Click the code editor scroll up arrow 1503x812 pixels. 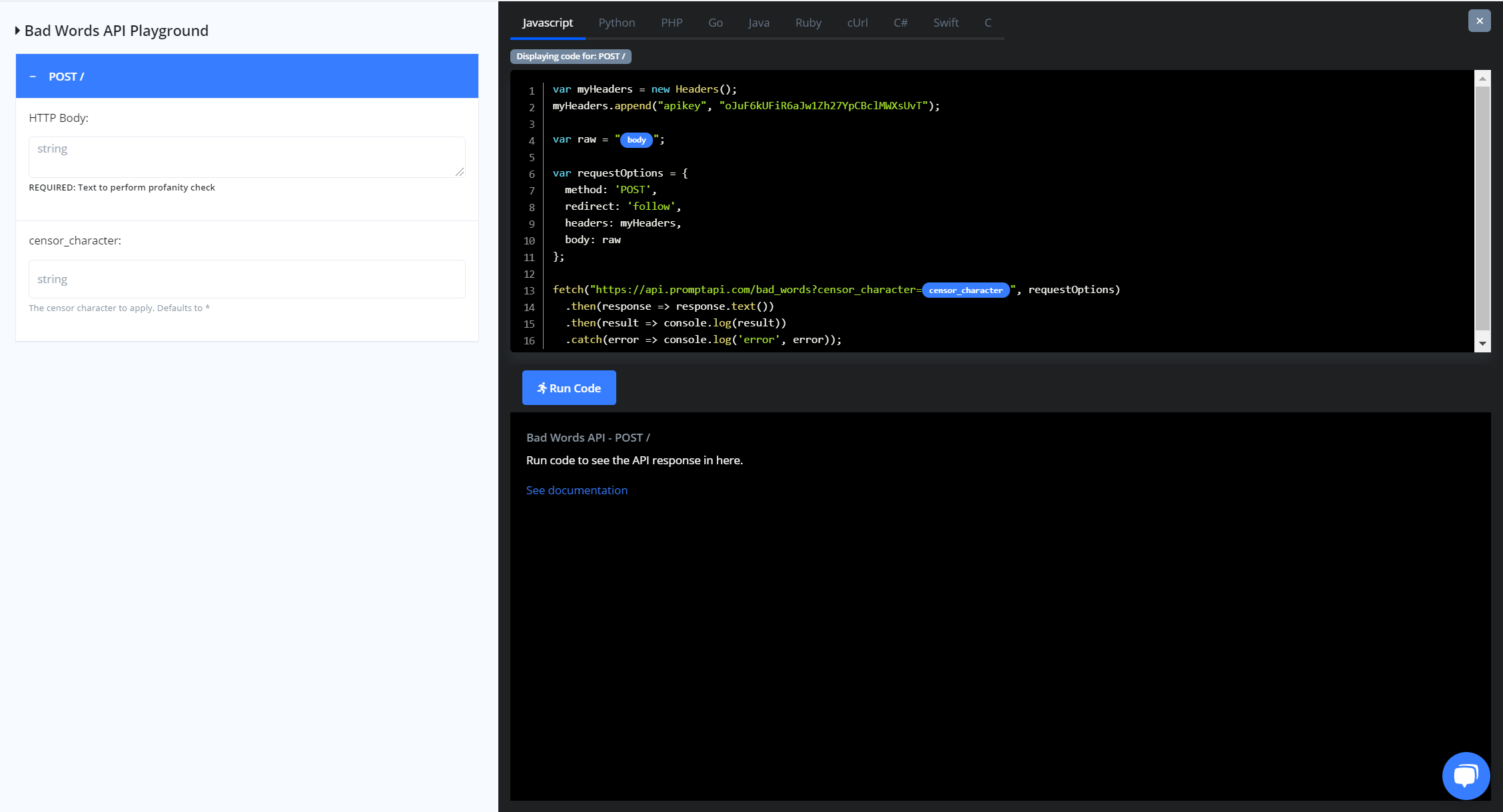[x=1482, y=79]
